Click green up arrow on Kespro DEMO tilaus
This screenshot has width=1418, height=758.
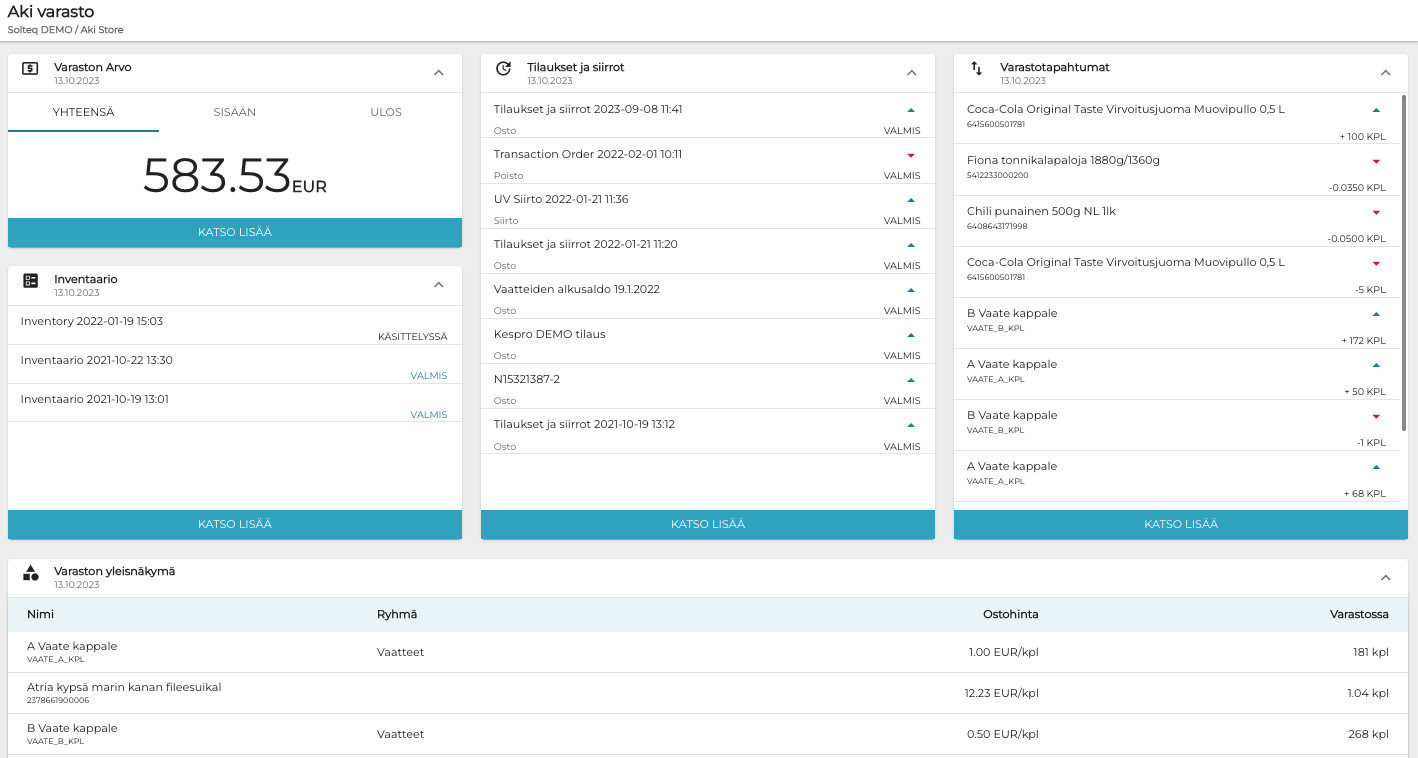coord(911,335)
